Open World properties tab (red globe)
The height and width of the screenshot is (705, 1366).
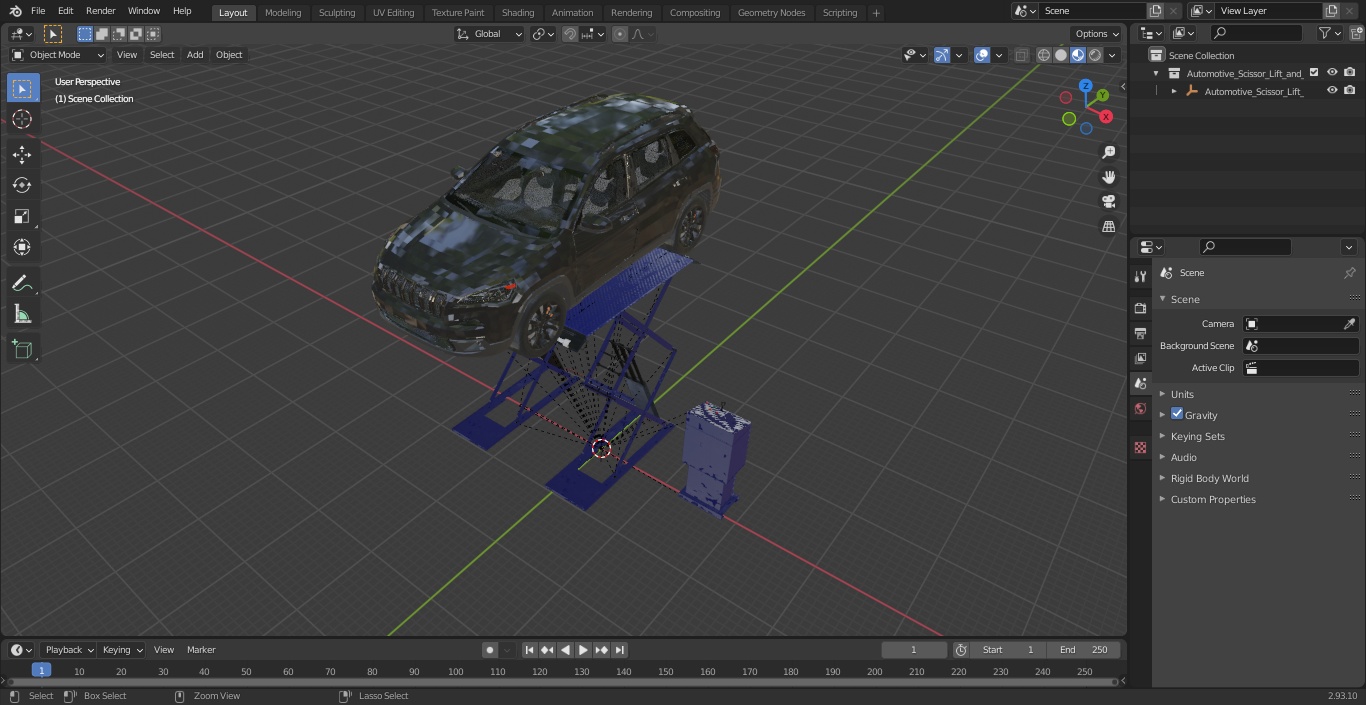(1140, 408)
